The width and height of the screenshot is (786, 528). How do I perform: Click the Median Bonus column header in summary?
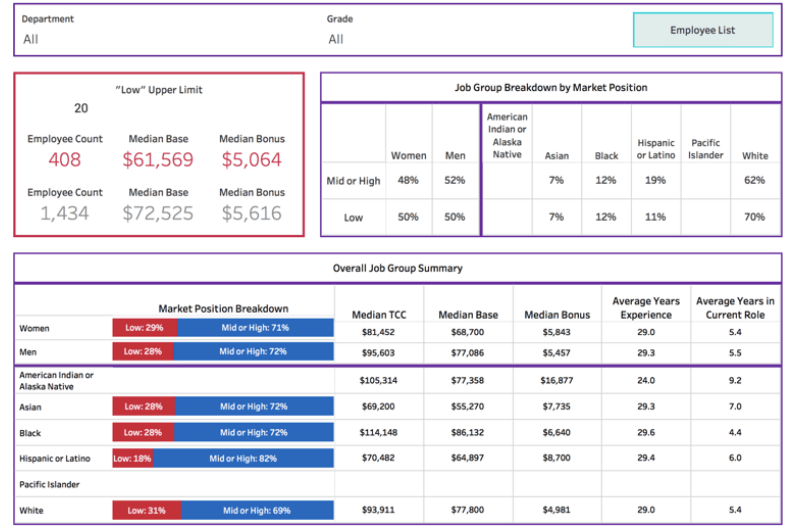(x=557, y=315)
